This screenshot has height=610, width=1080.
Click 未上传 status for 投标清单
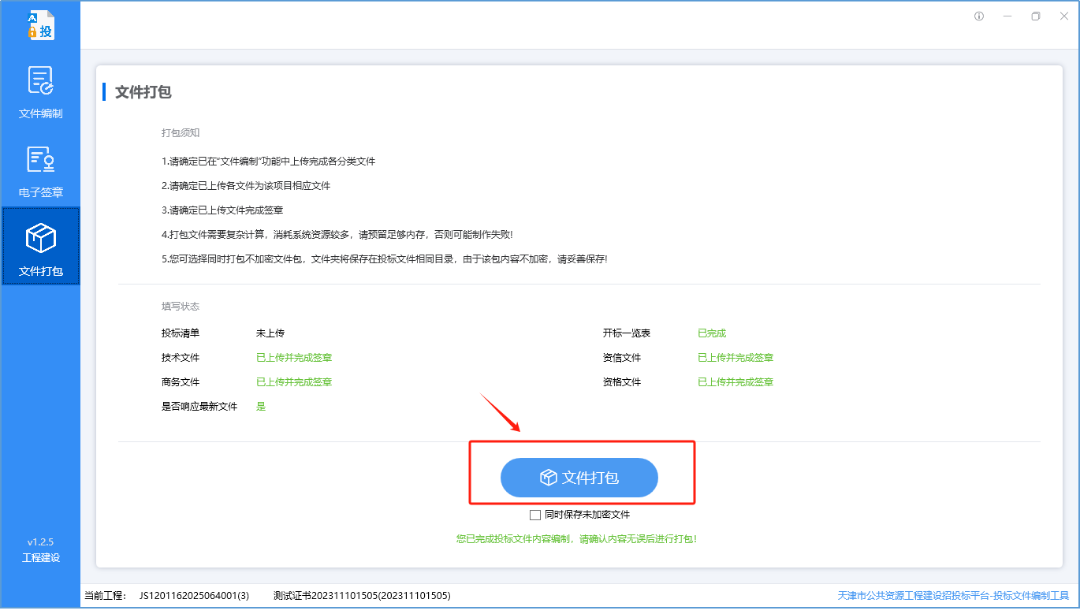pyautogui.click(x=270, y=333)
